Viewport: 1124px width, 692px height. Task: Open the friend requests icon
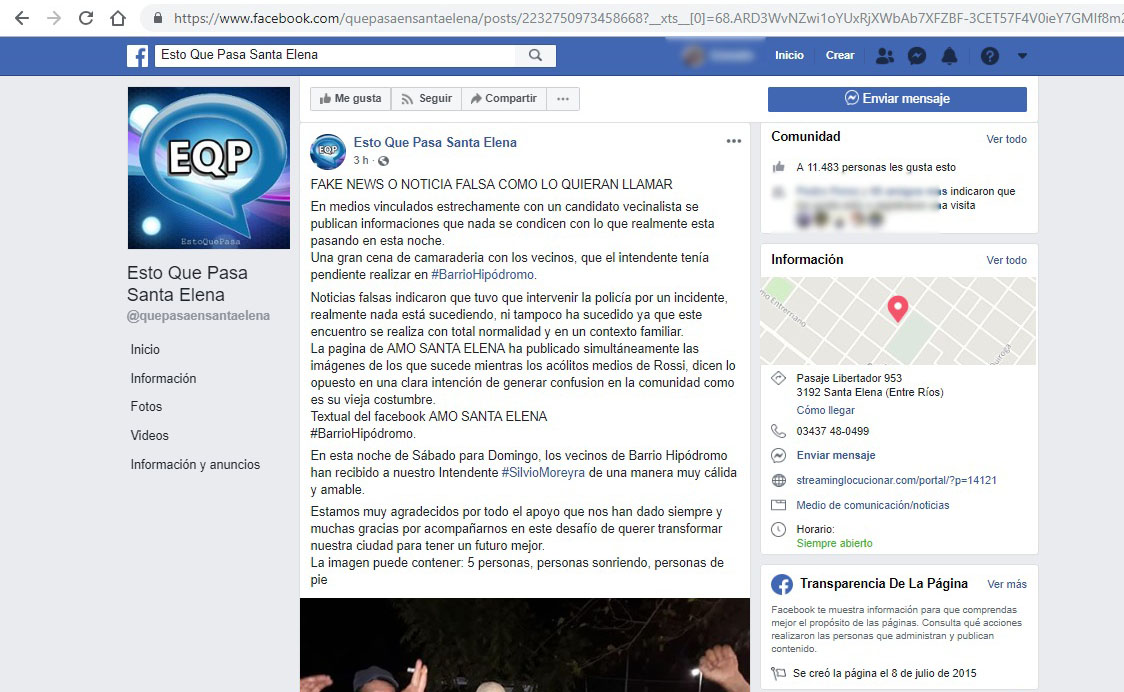[884, 56]
